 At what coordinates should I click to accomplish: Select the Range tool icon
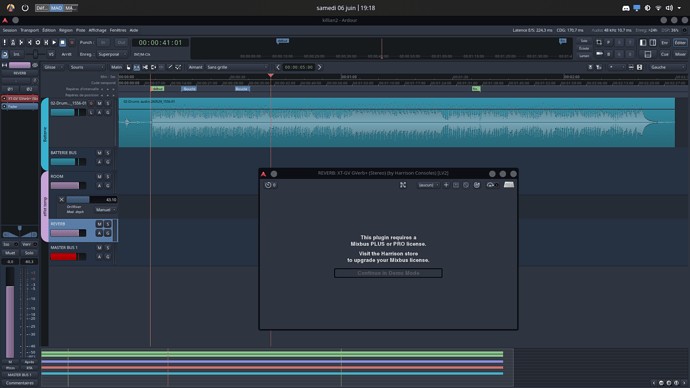(137, 67)
